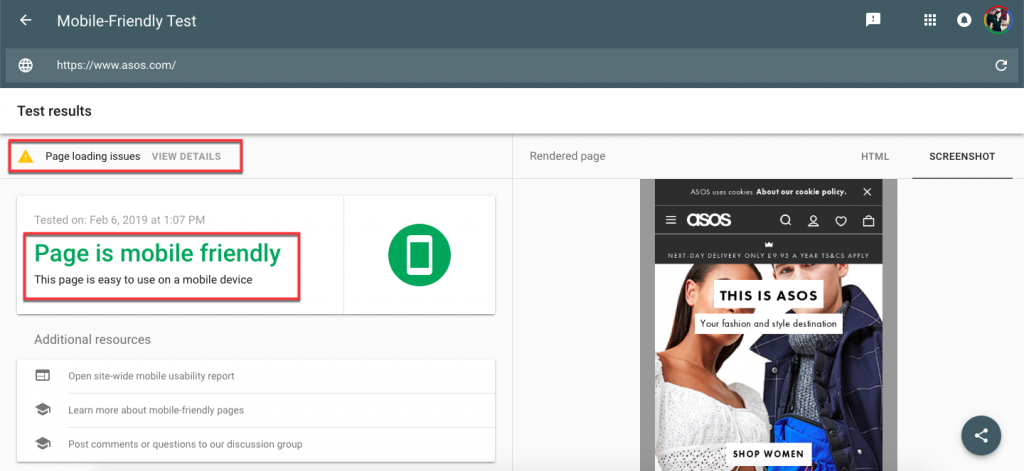
Task: Close the ASOS cookie banner
Action: click(x=867, y=192)
